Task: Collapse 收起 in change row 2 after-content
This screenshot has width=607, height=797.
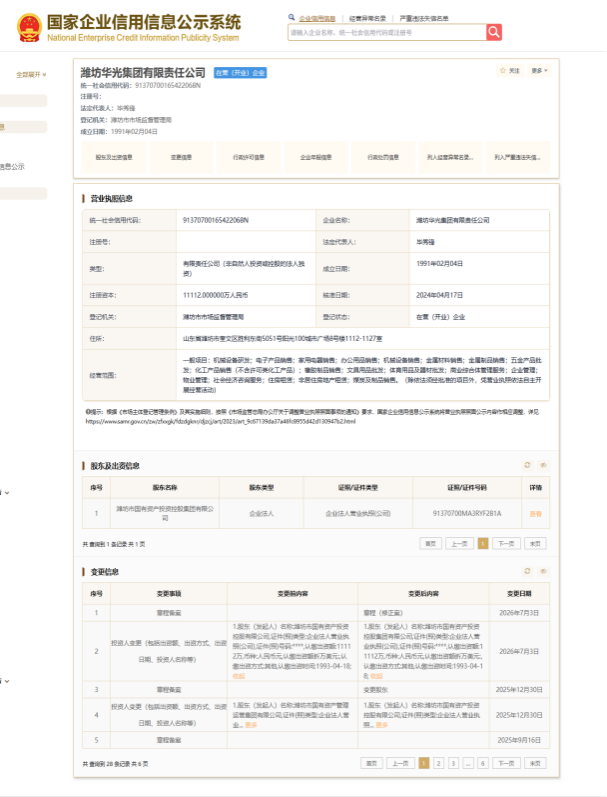Action: 376,676
